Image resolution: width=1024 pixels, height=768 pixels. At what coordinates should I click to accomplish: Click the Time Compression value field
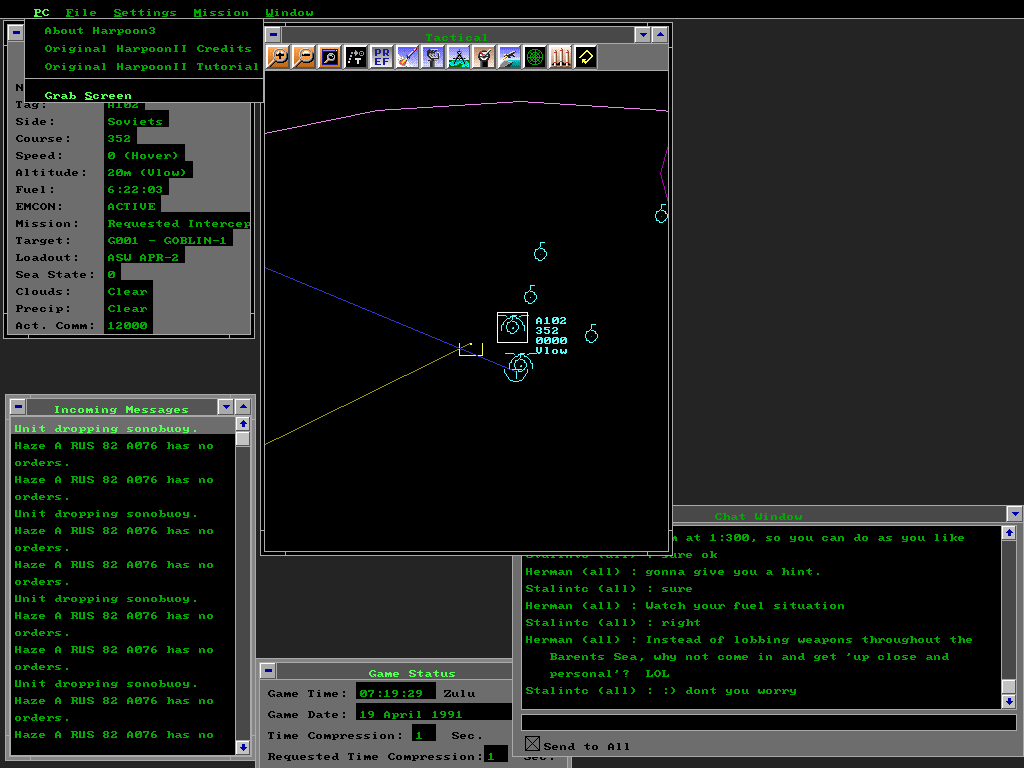coord(424,735)
